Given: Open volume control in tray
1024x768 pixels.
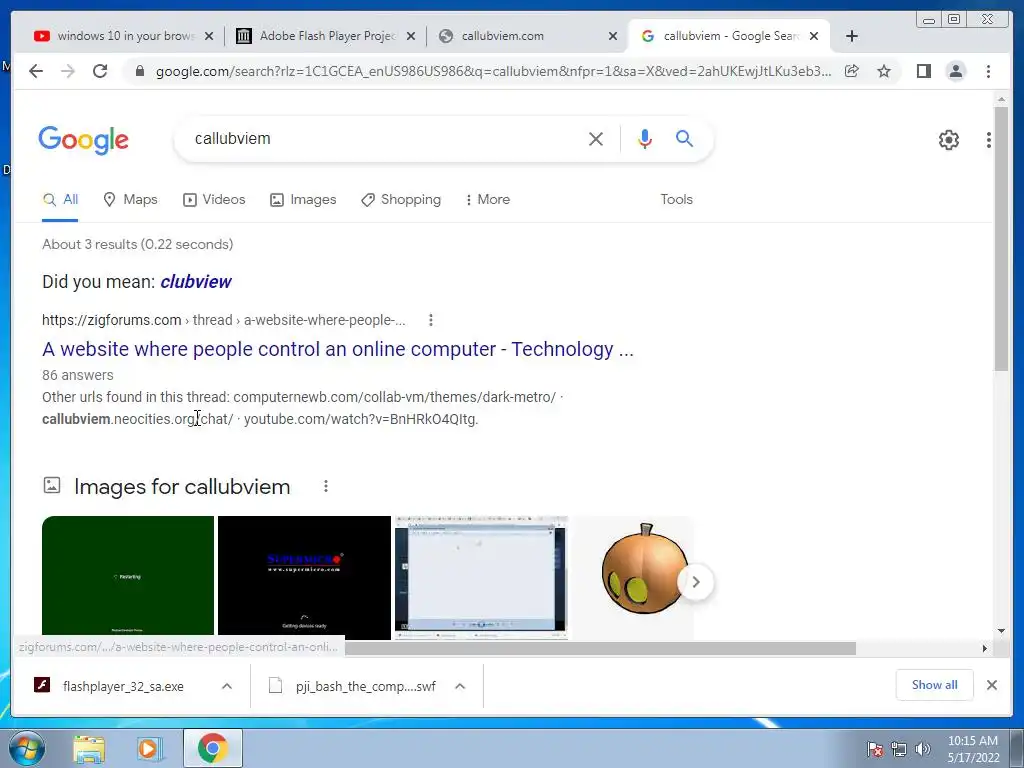Looking at the screenshot, I should tap(923, 749).
